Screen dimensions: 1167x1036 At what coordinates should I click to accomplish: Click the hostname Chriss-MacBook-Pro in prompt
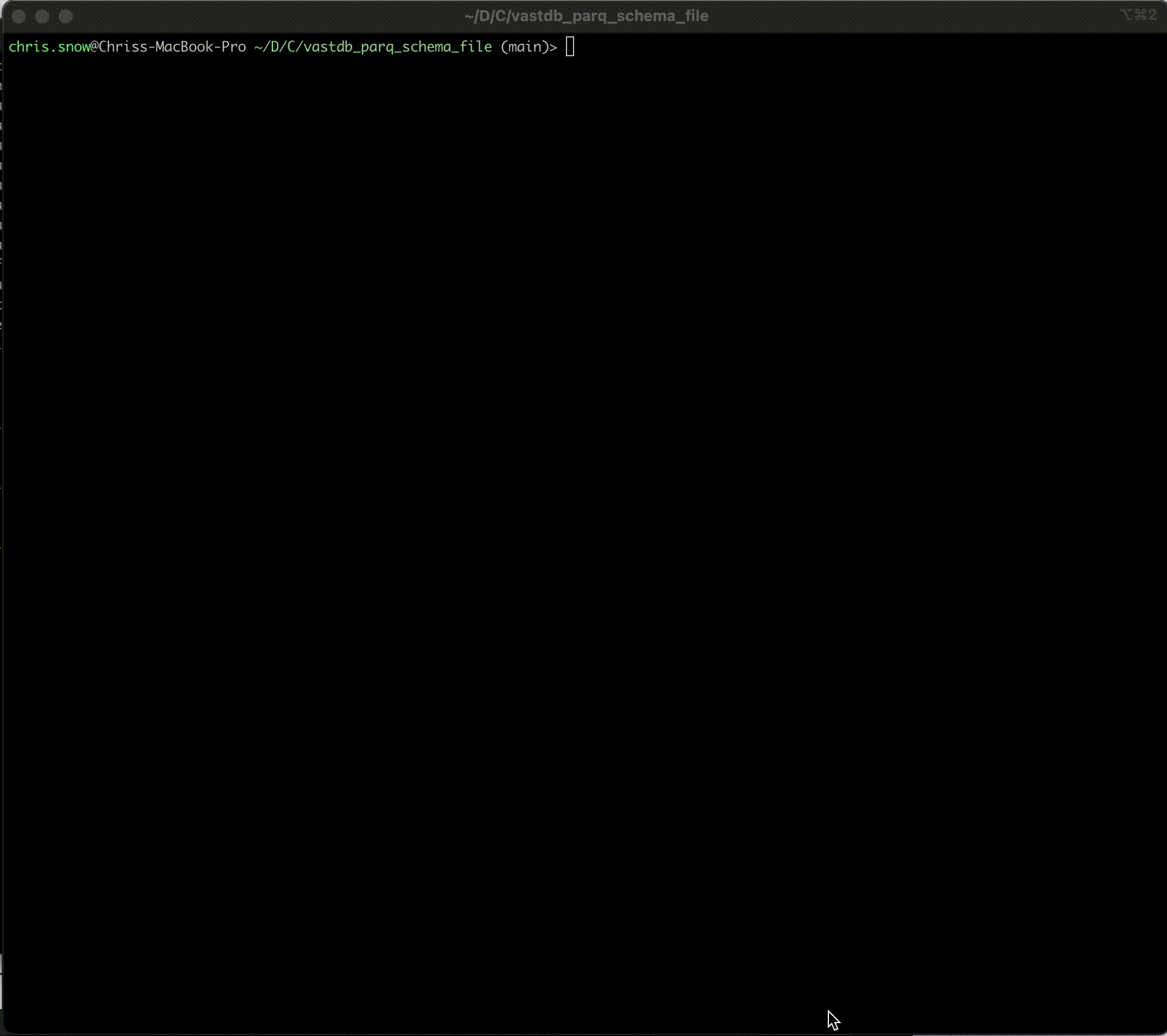(x=172, y=47)
